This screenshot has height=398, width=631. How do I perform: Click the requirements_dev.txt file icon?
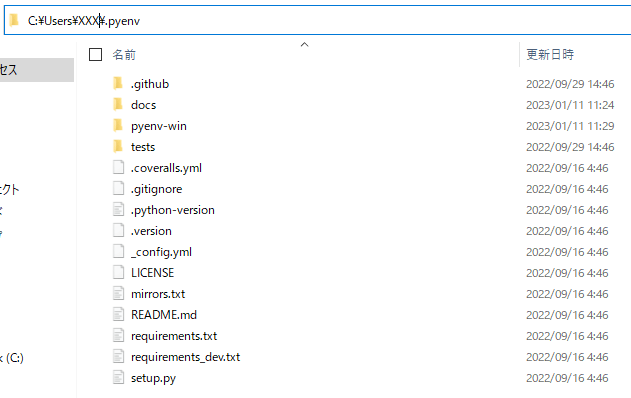[x=118, y=356]
